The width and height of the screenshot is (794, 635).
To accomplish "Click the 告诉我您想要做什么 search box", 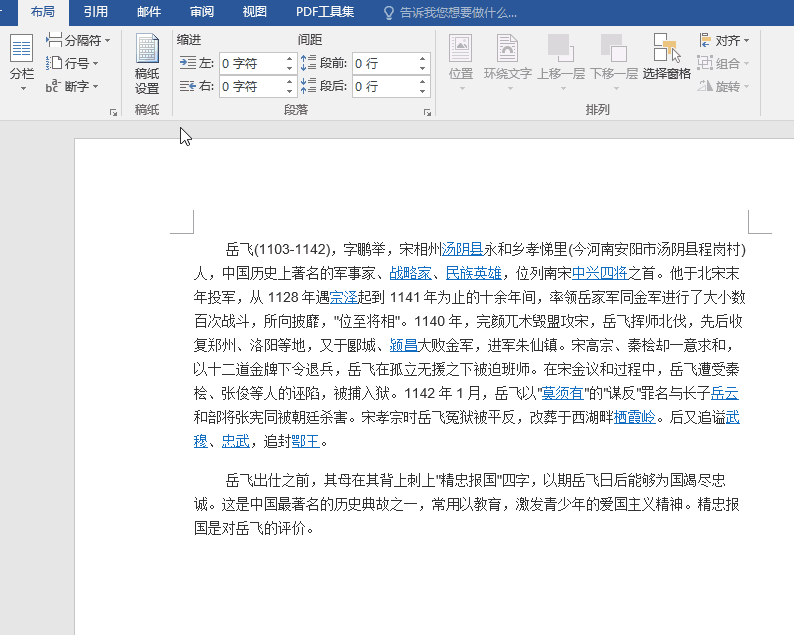I will pos(458,13).
